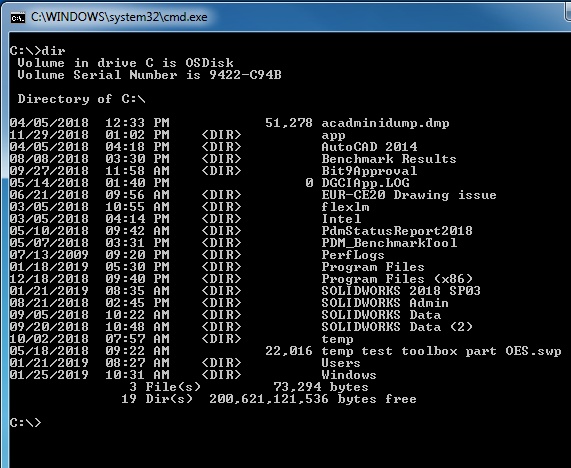Select the 'Bit9Approval' directory name
This screenshot has width=571, height=468.
click(x=369, y=171)
